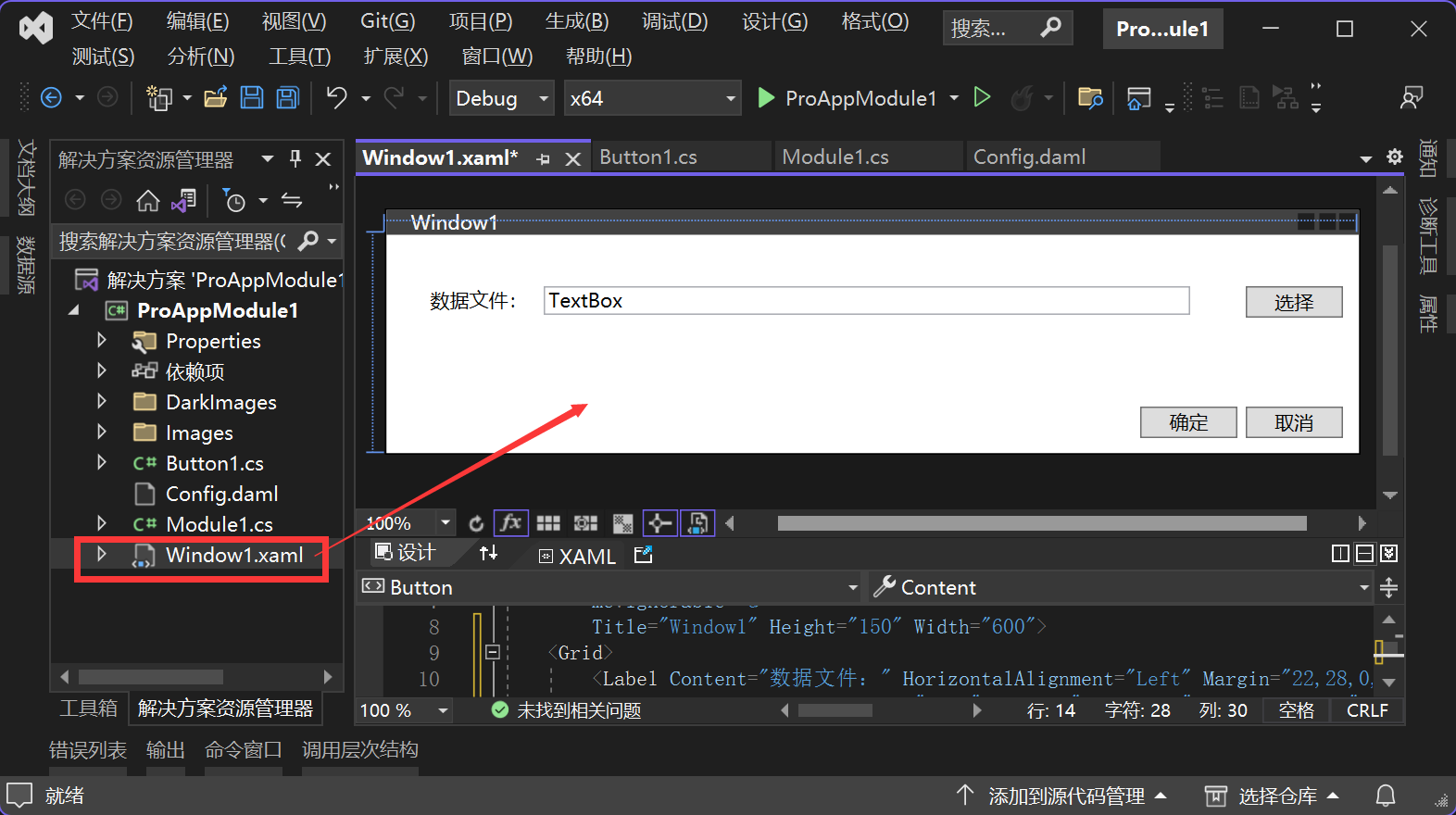Click the Save icon in the toolbar
1456x815 pixels.
coord(252,97)
